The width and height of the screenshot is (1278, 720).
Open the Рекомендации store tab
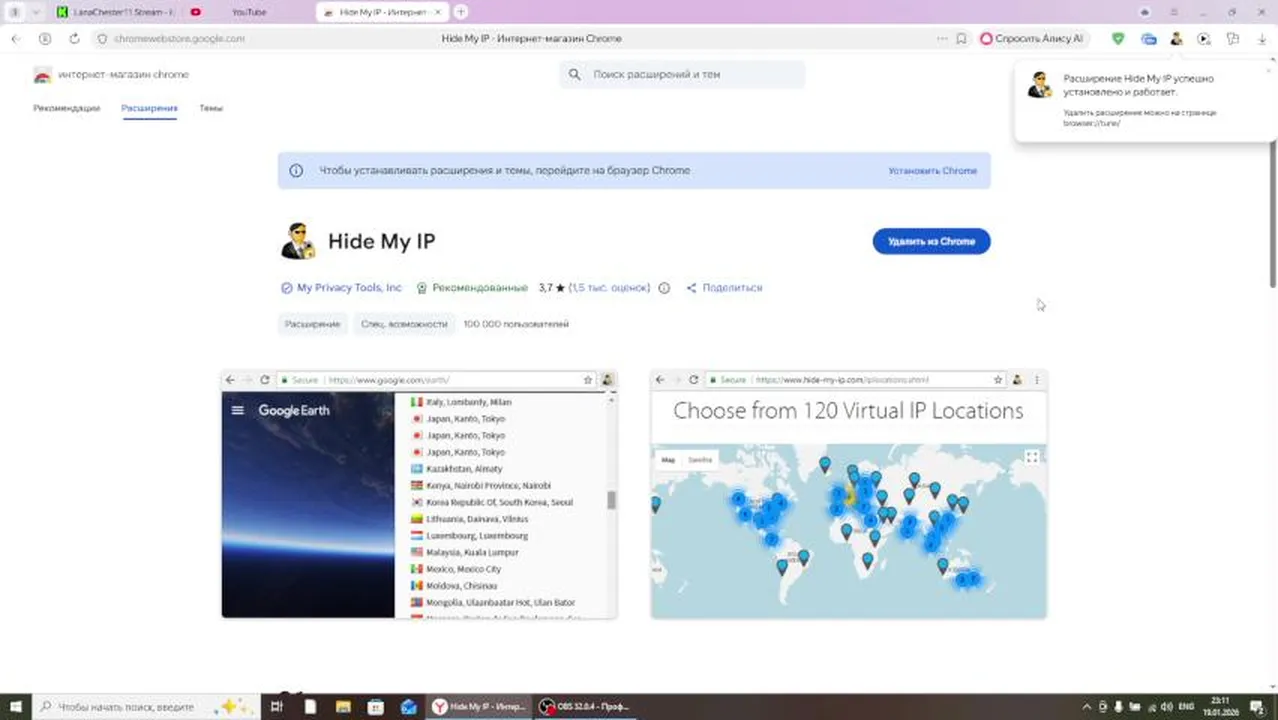click(x=67, y=108)
